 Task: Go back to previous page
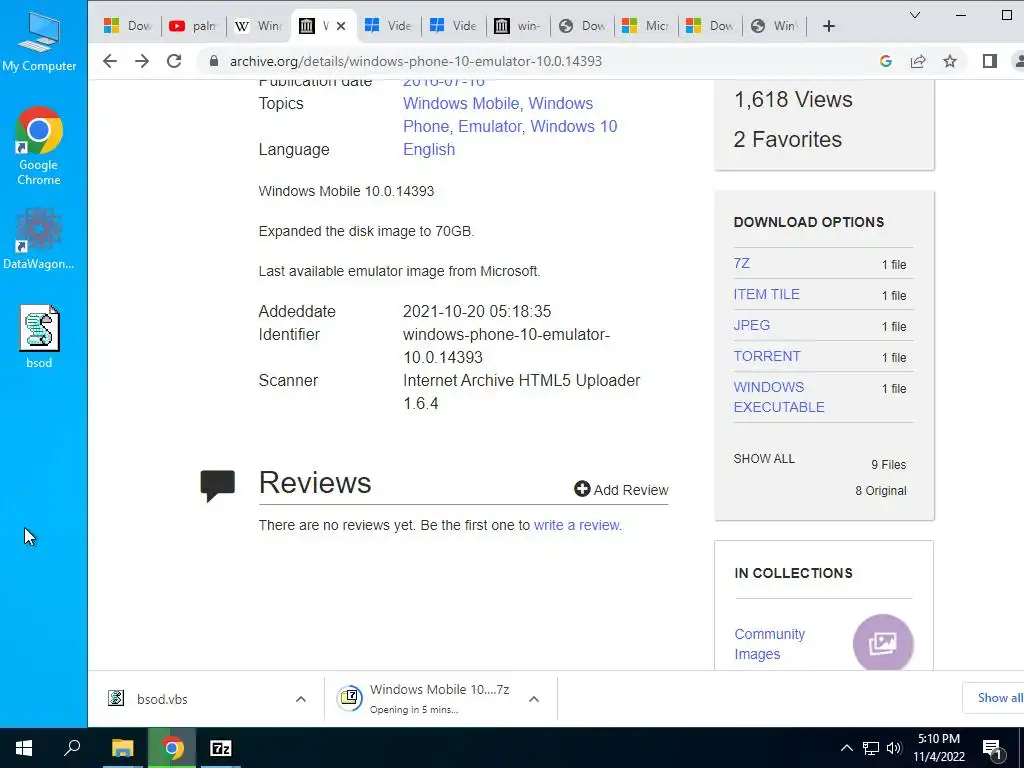110,61
